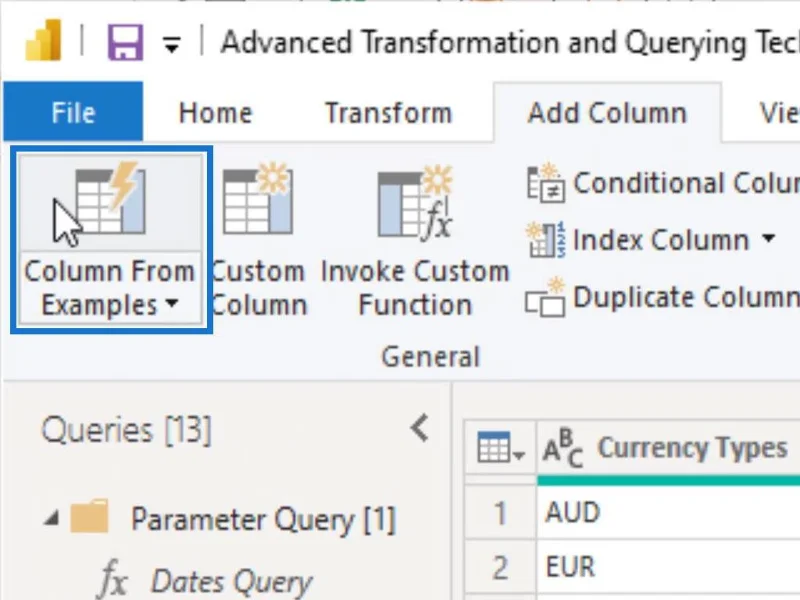Click the Invoke Custom Function icon
Screen dimensions: 800x600
[x=415, y=202]
